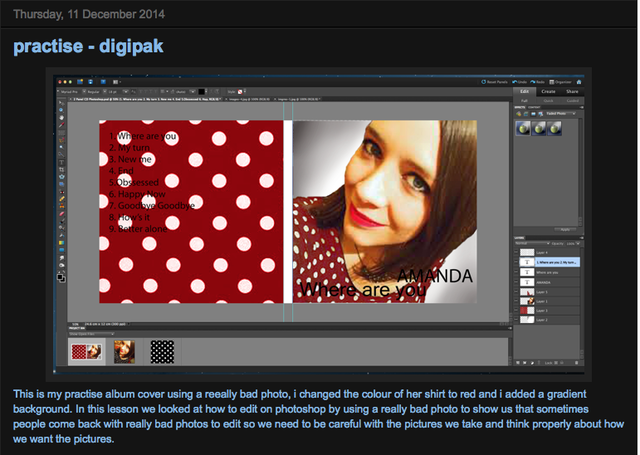Select the Clone Stamp tool
The height and width of the screenshot is (455, 640).
(62, 206)
